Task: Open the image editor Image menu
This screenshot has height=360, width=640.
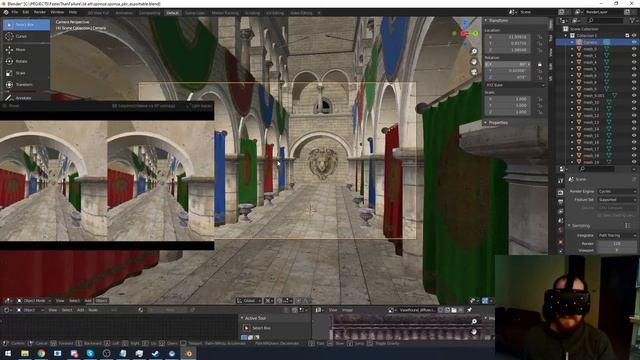Action: 347,310
